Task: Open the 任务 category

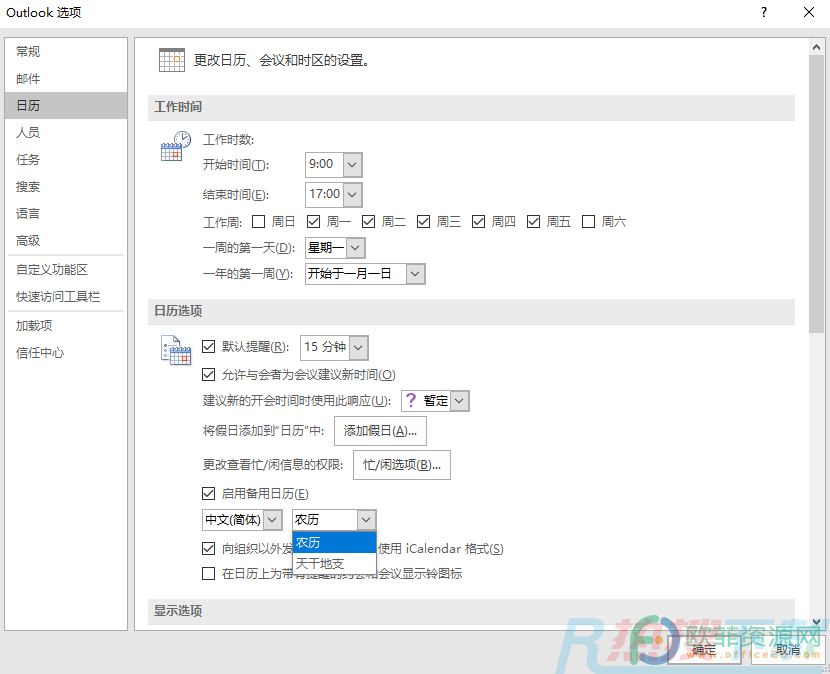Action: click(x=66, y=159)
